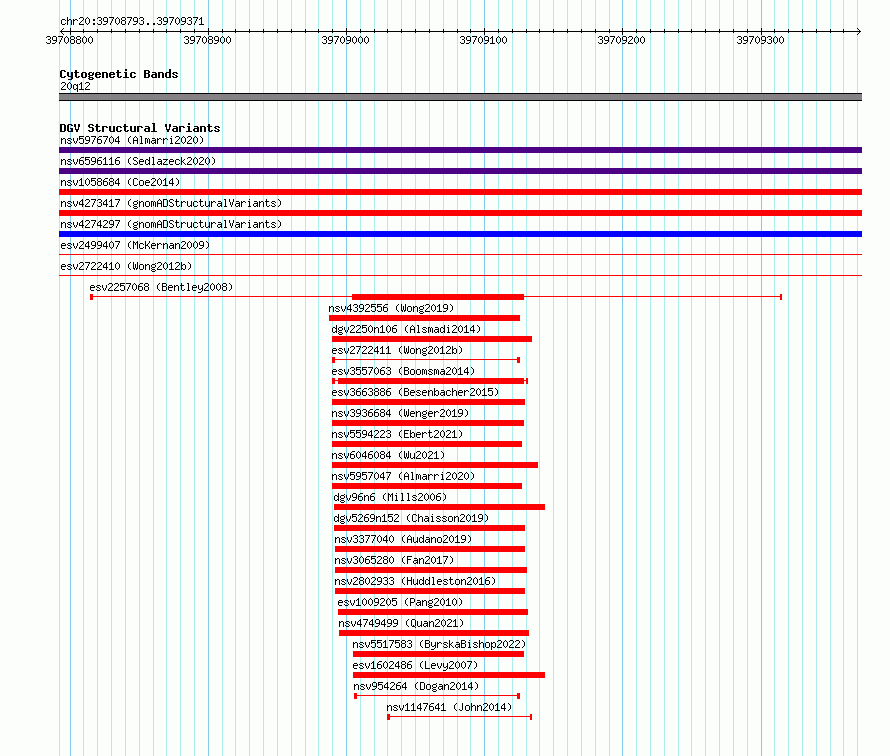This screenshot has width=890, height=756.
Task: Click the thick red segment of esv2257068
Action: click(x=438, y=297)
